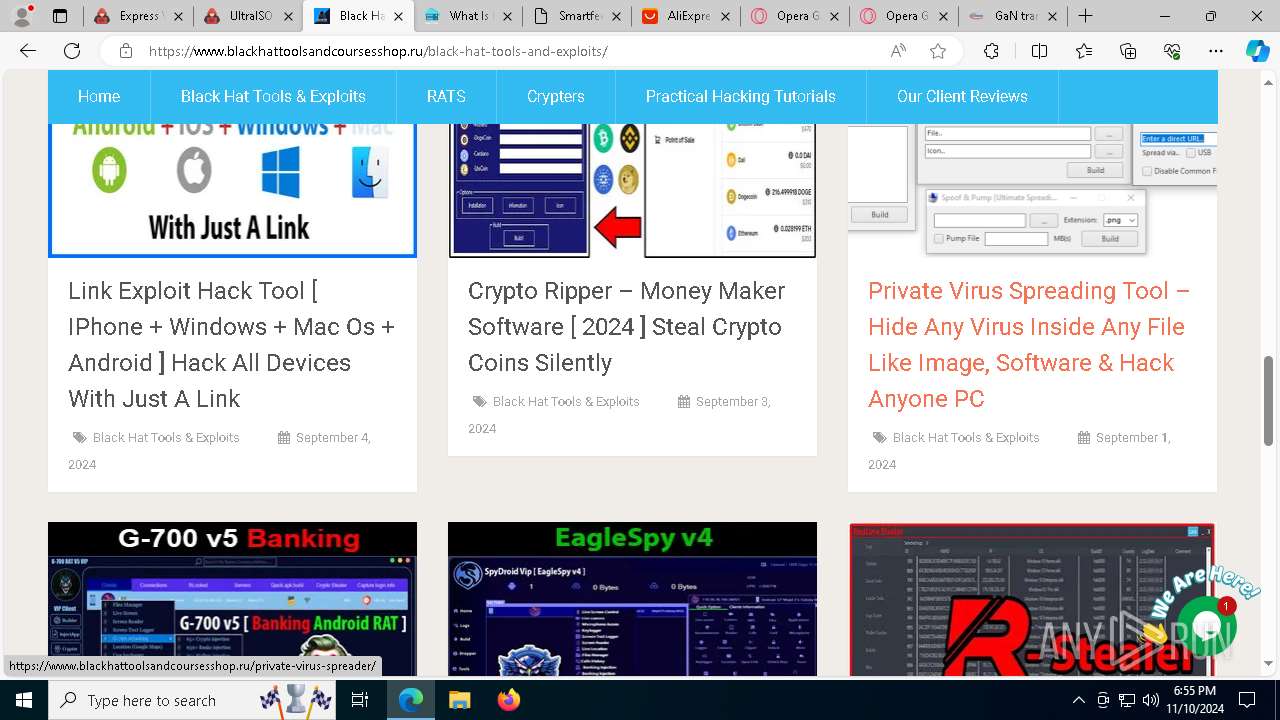Open the RATS menu item
The width and height of the screenshot is (1280, 720).
point(446,96)
